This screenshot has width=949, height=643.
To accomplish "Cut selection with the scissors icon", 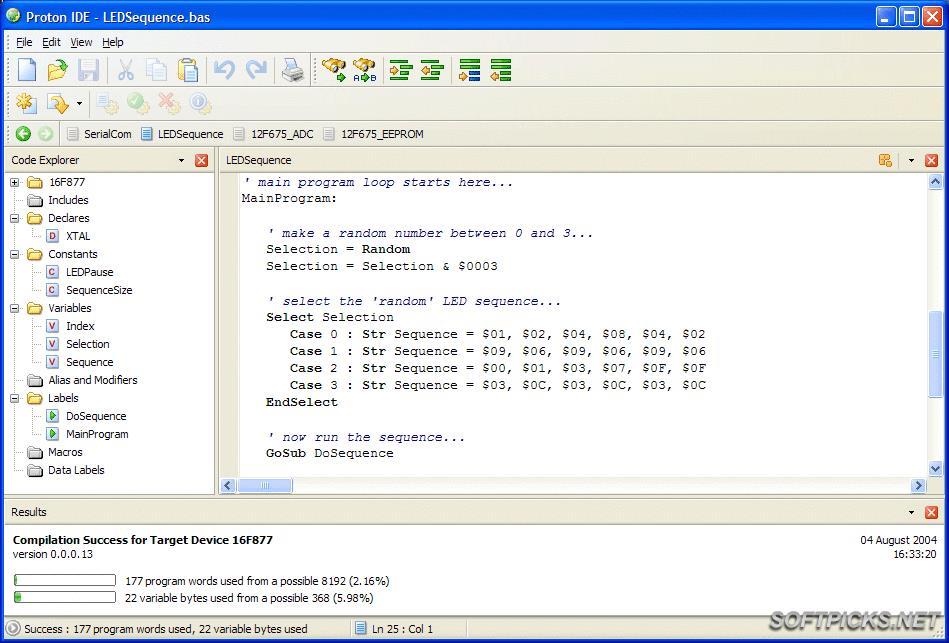I will (x=125, y=70).
